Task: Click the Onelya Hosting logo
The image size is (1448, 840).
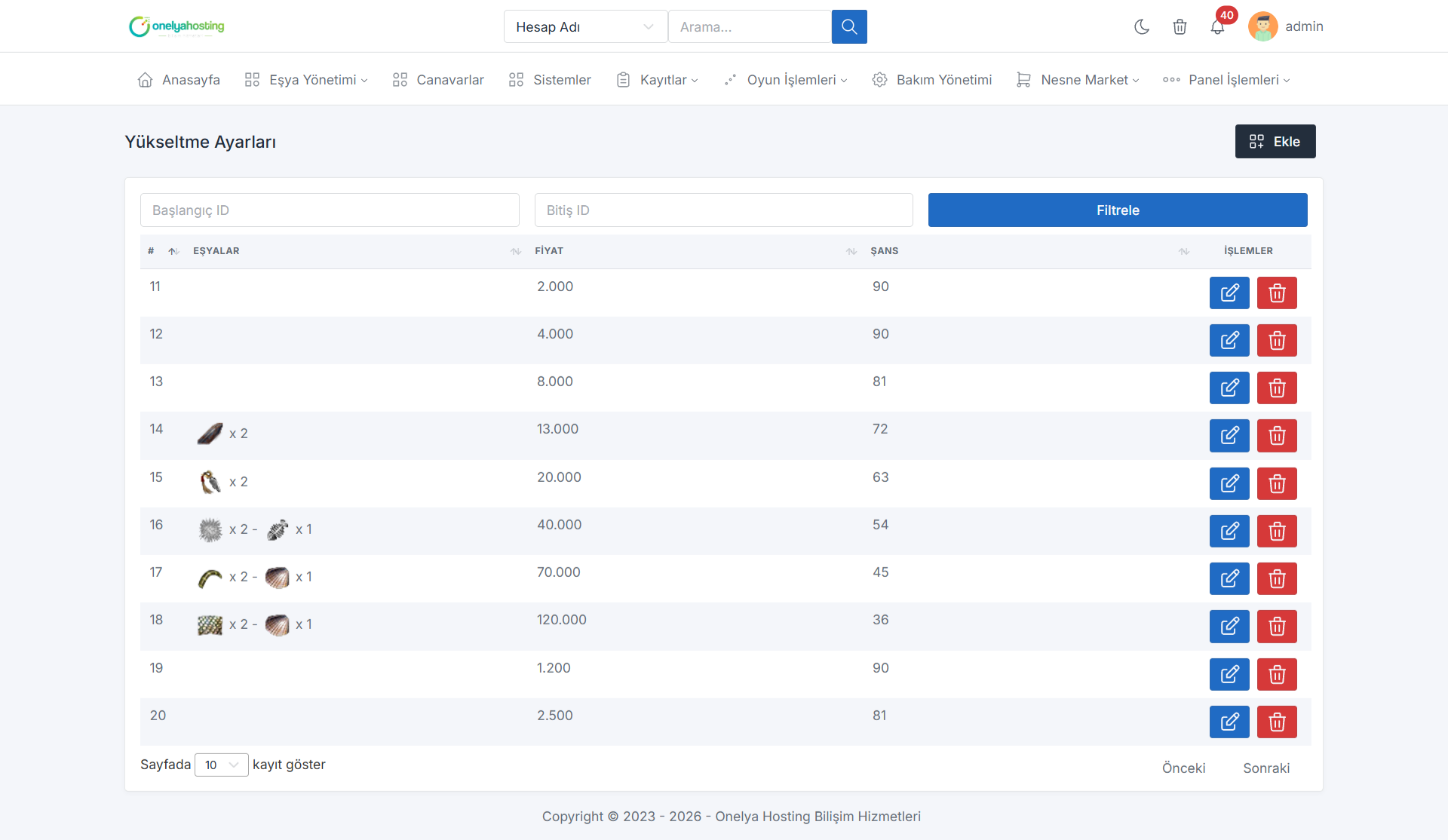Action: point(176,26)
